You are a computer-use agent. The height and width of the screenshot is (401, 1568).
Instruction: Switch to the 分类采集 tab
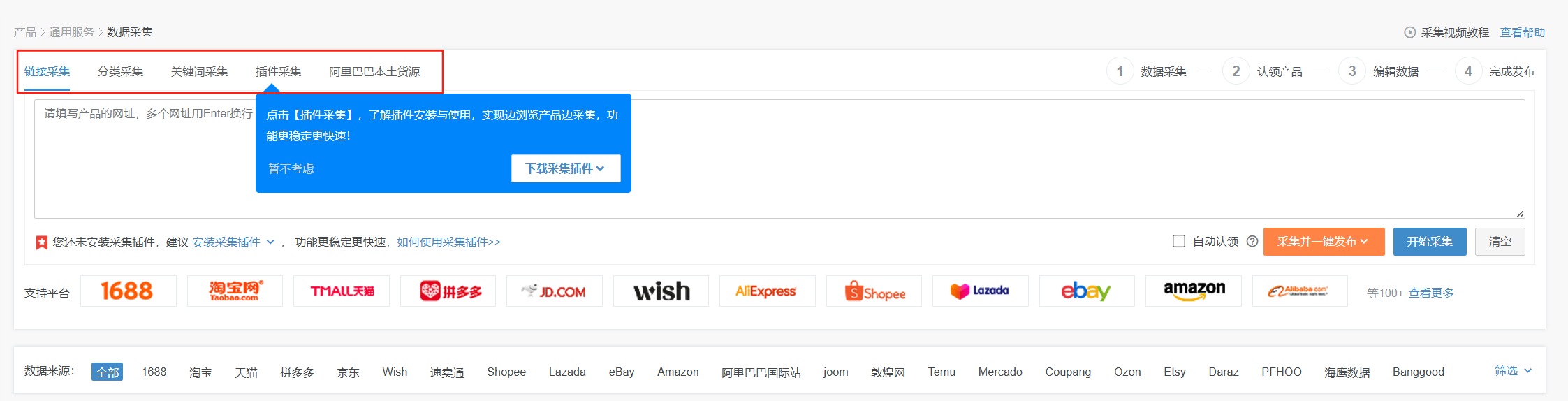pyautogui.click(x=120, y=71)
